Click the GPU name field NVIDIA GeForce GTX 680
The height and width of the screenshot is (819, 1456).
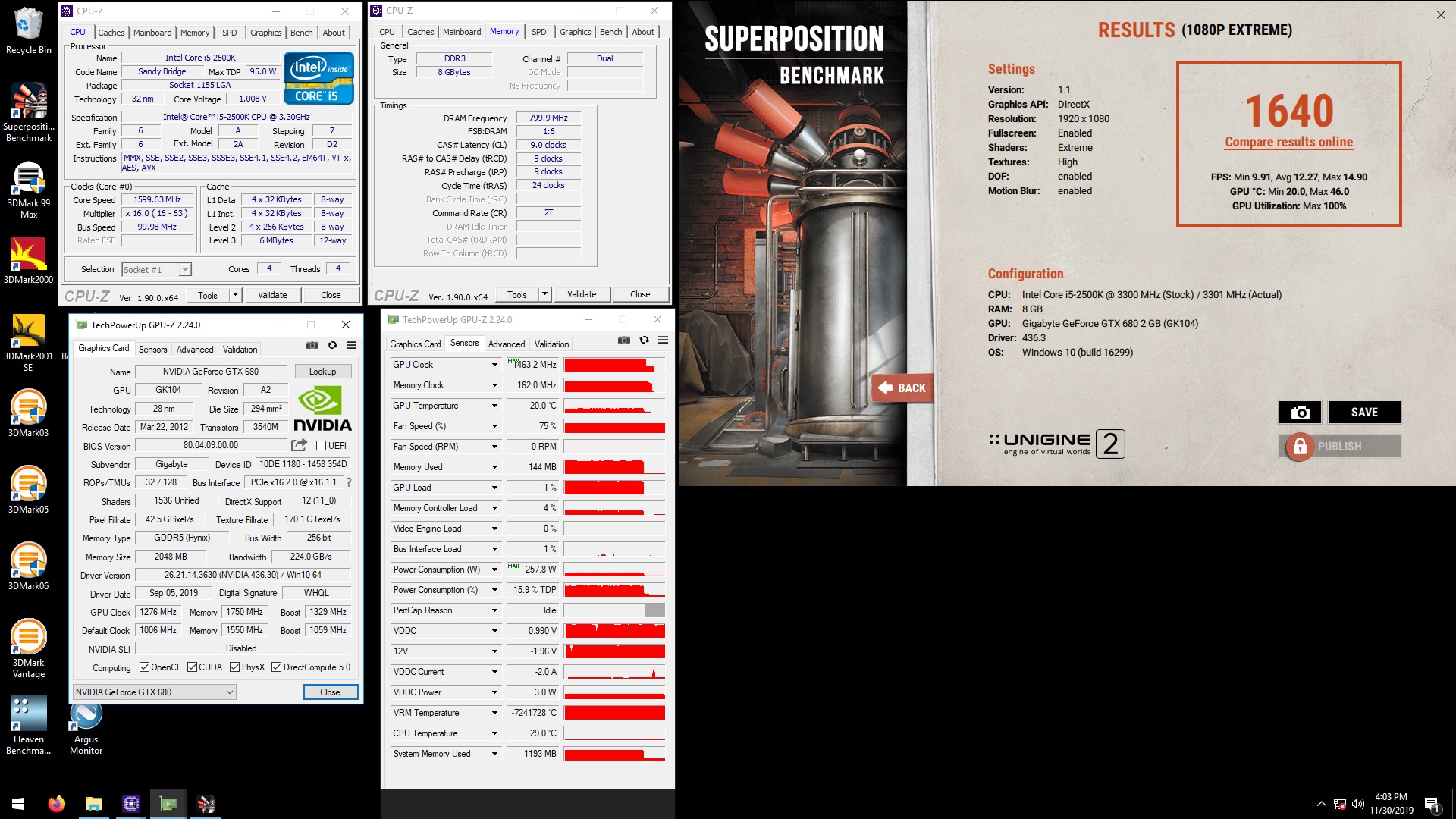click(210, 372)
